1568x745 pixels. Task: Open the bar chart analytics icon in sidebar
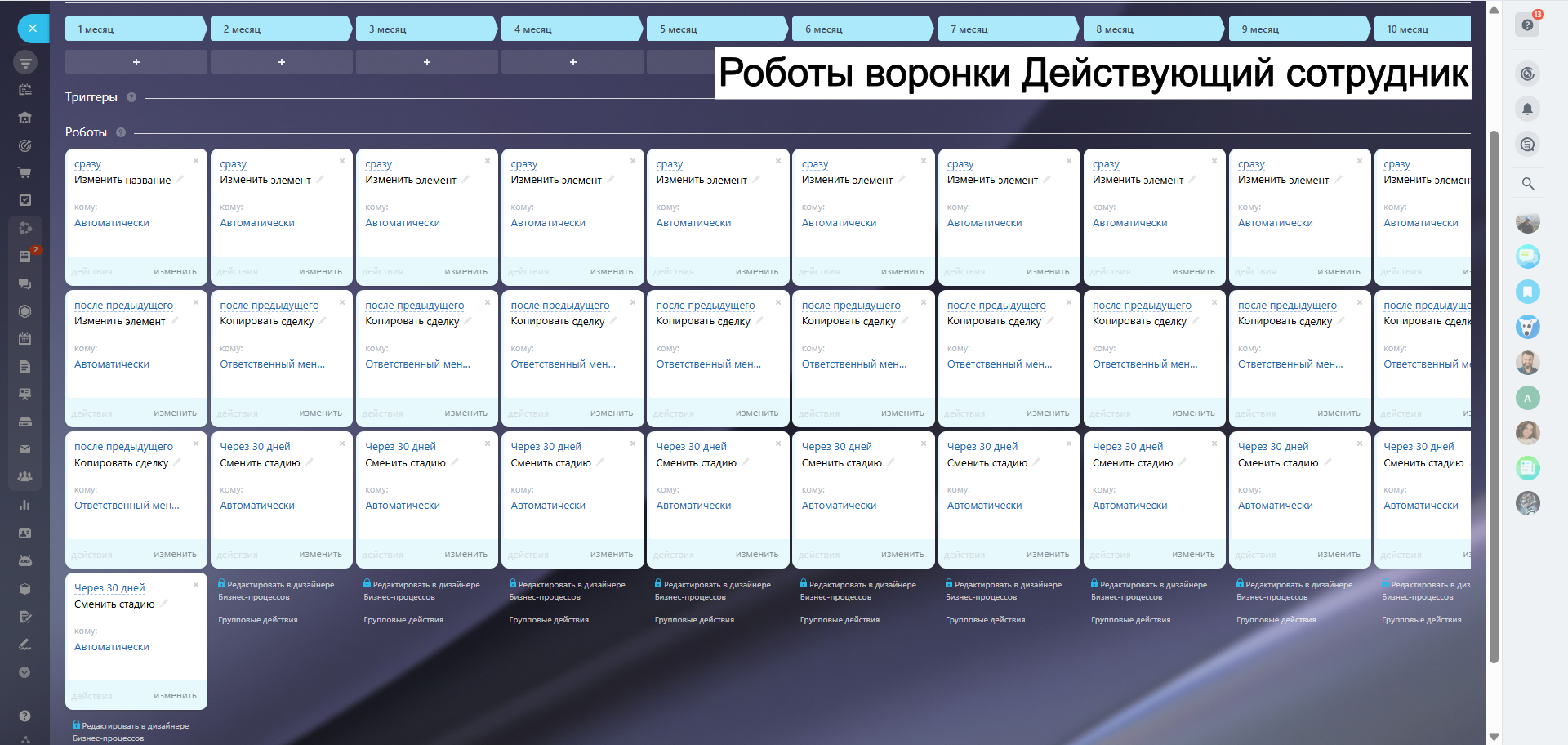click(x=25, y=505)
